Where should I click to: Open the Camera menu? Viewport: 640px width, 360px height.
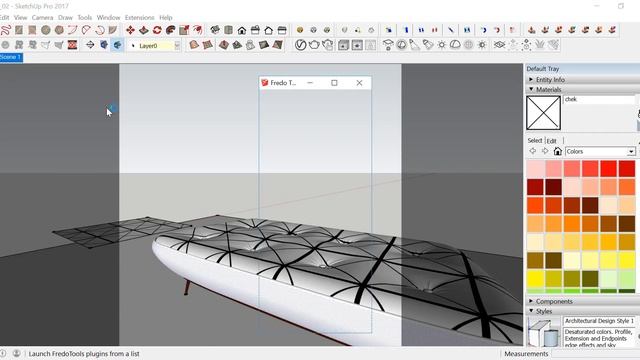42,18
